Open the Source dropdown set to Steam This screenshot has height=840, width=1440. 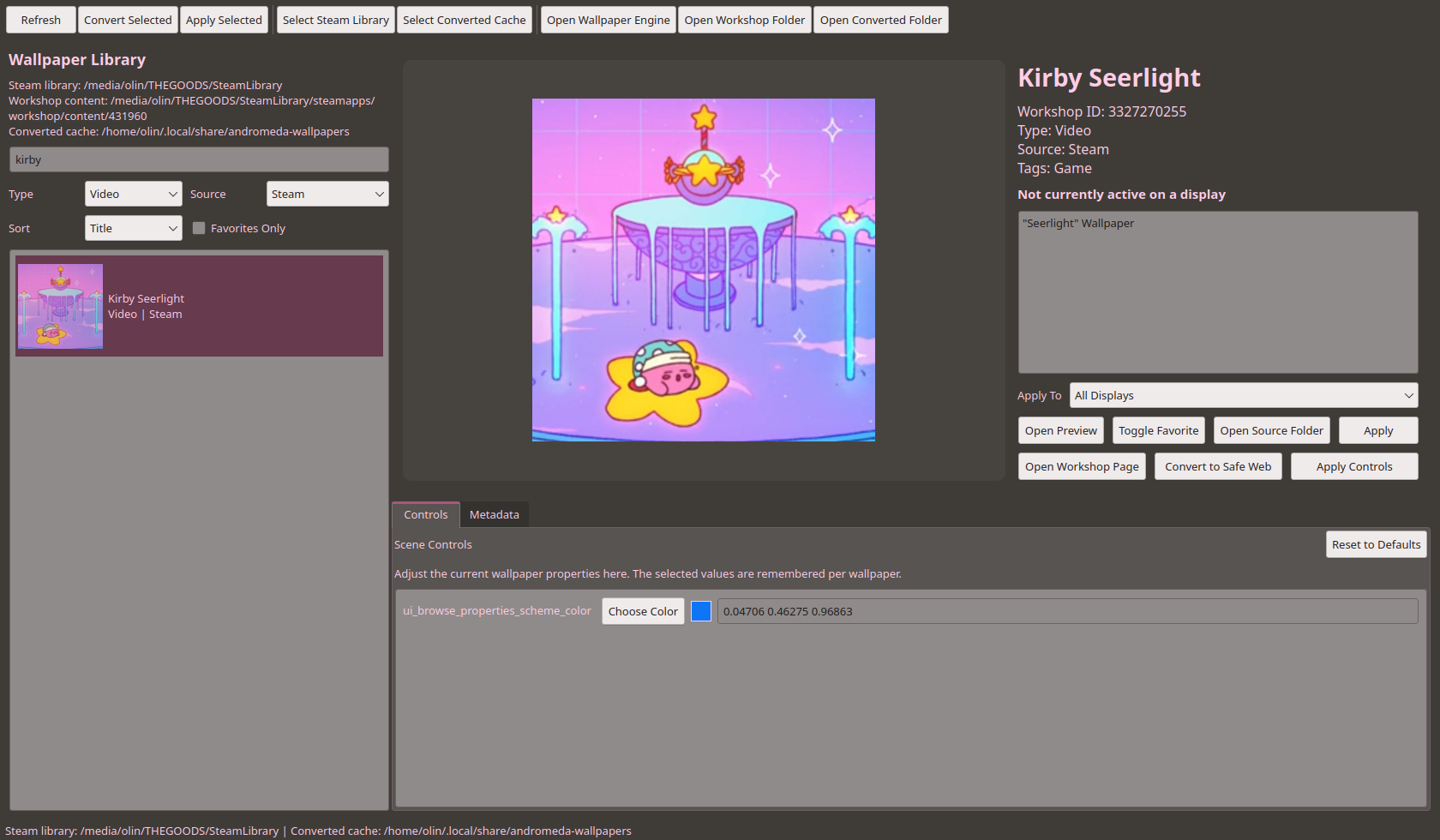tap(327, 194)
